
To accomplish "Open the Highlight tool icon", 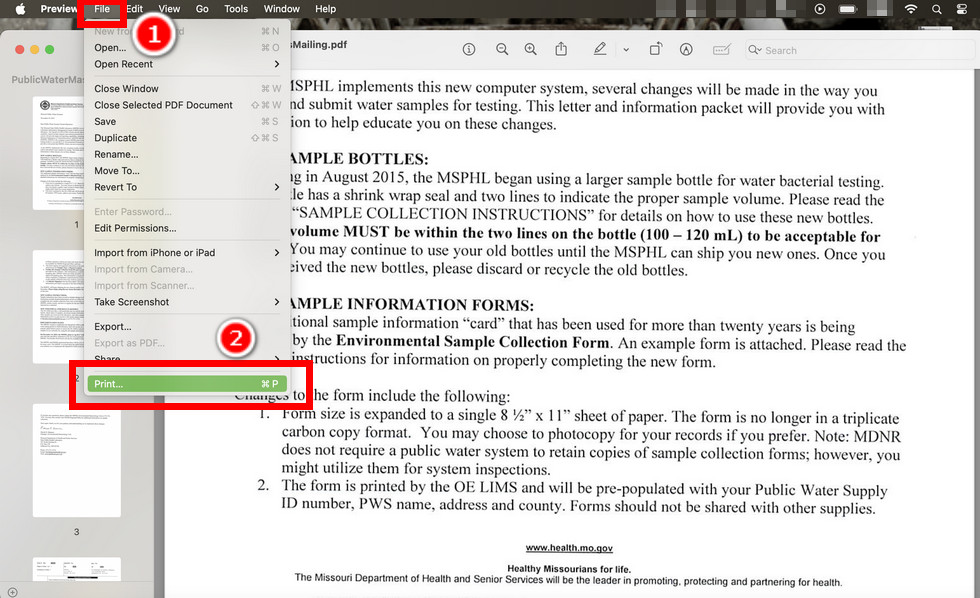I will pos(686,49).
